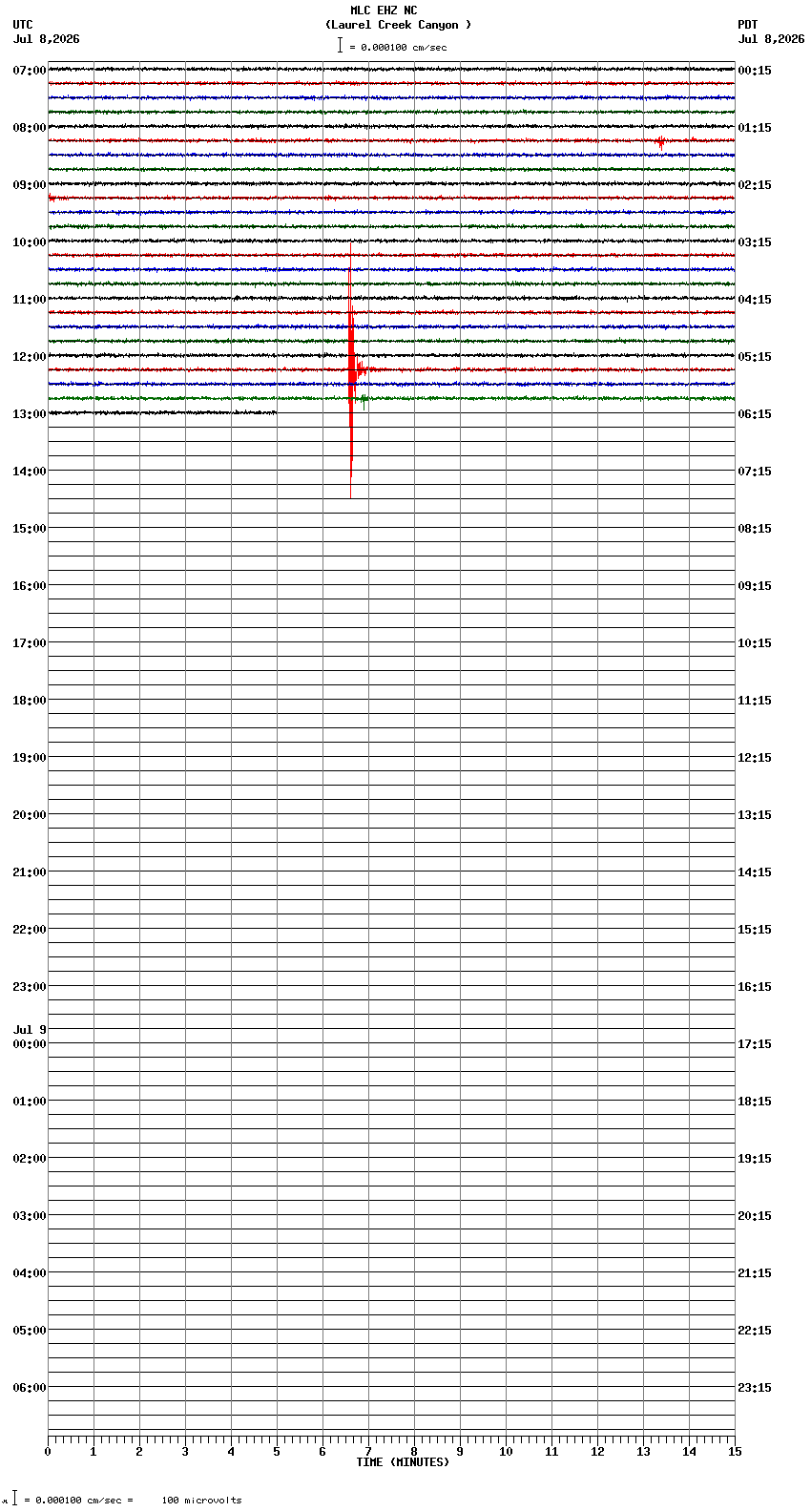The height and width of the screenshot is (1512, 811).
Task: Click the '10:15' PDT row label
Action: click(x=755, y=642)
